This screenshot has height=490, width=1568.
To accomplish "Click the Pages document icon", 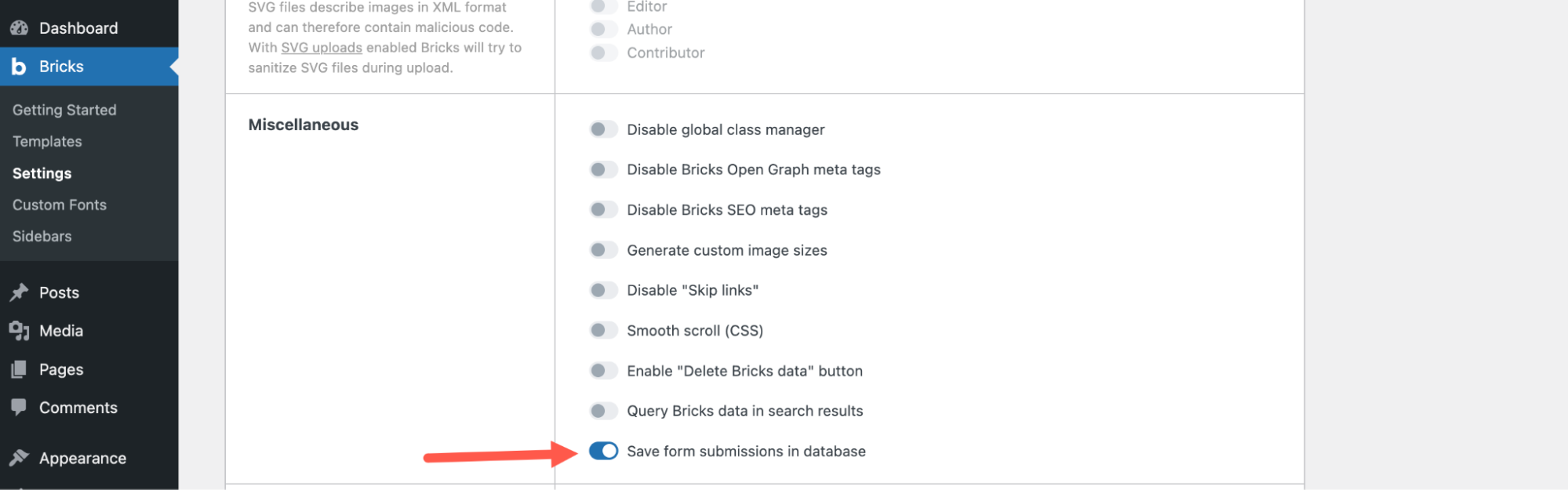I will coord(19,368).
